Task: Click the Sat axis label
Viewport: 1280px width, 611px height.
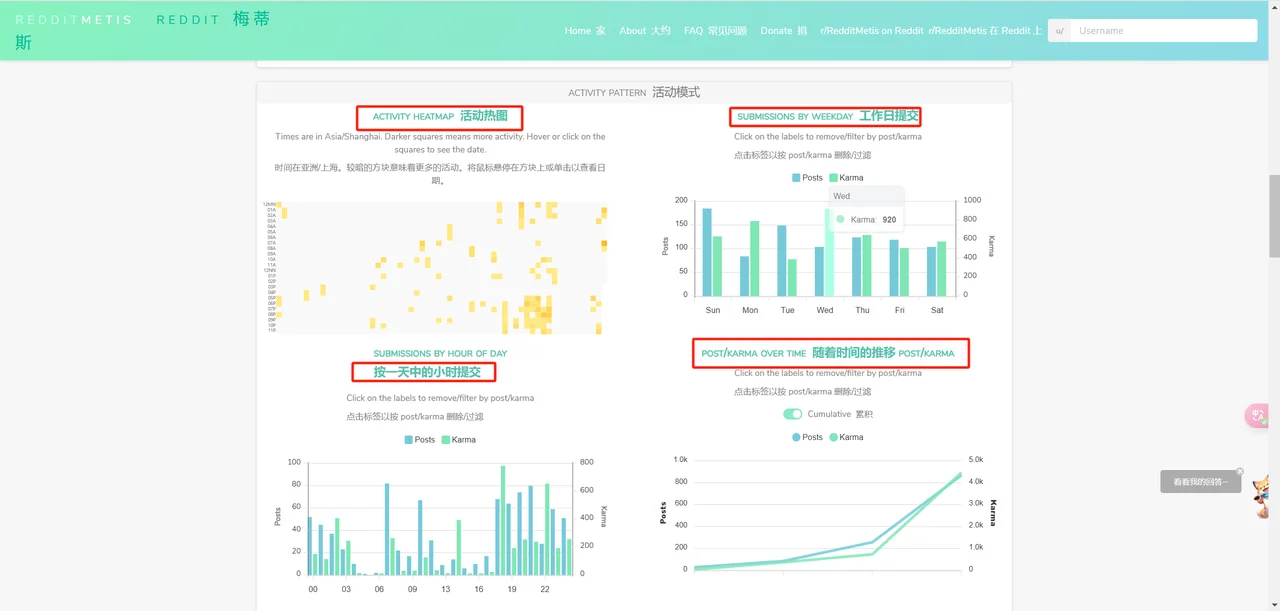Action: coord(937,310)
